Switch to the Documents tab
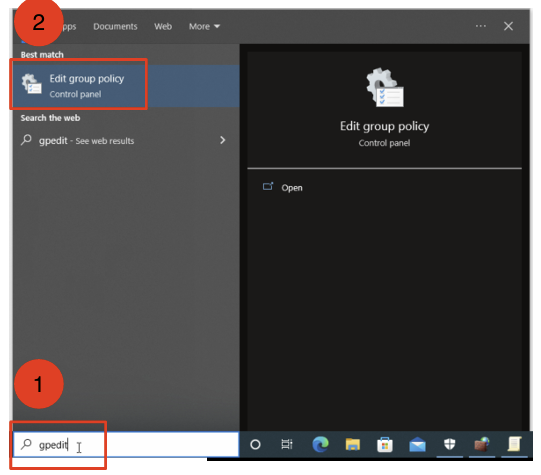Image resolution: width=541 pixels, height=475 pixels. (115, 27)
